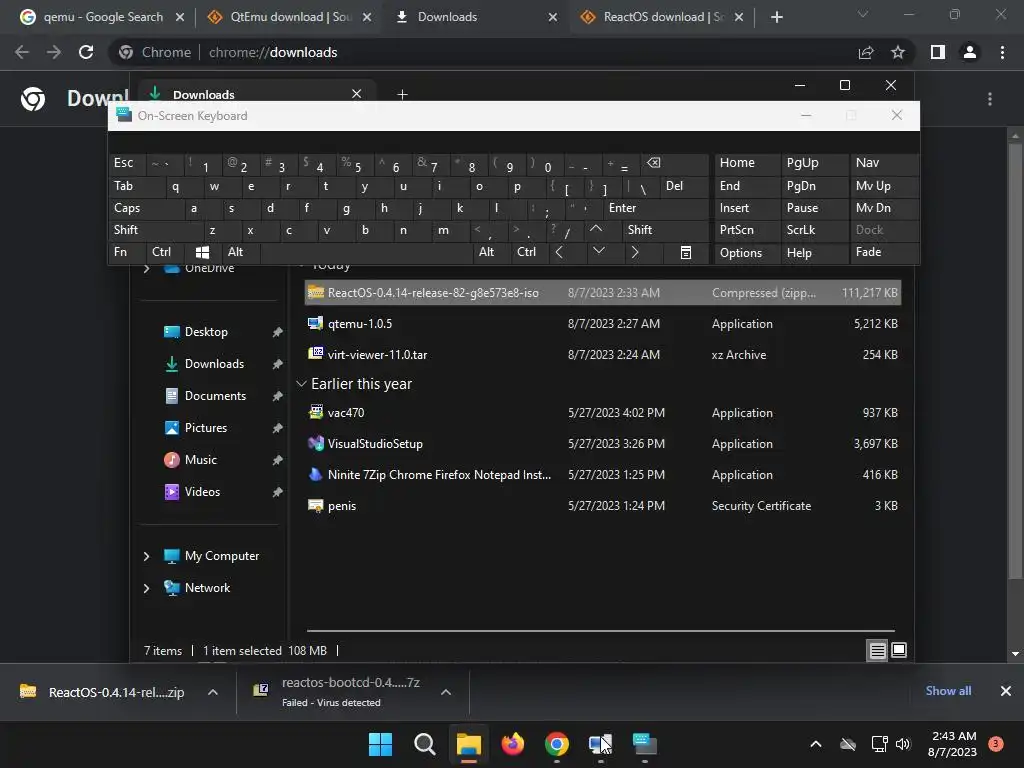The width and height of the screenshot is (1024, 768).
Task: Go back in Chrome
Action: (x=22, y=52)
